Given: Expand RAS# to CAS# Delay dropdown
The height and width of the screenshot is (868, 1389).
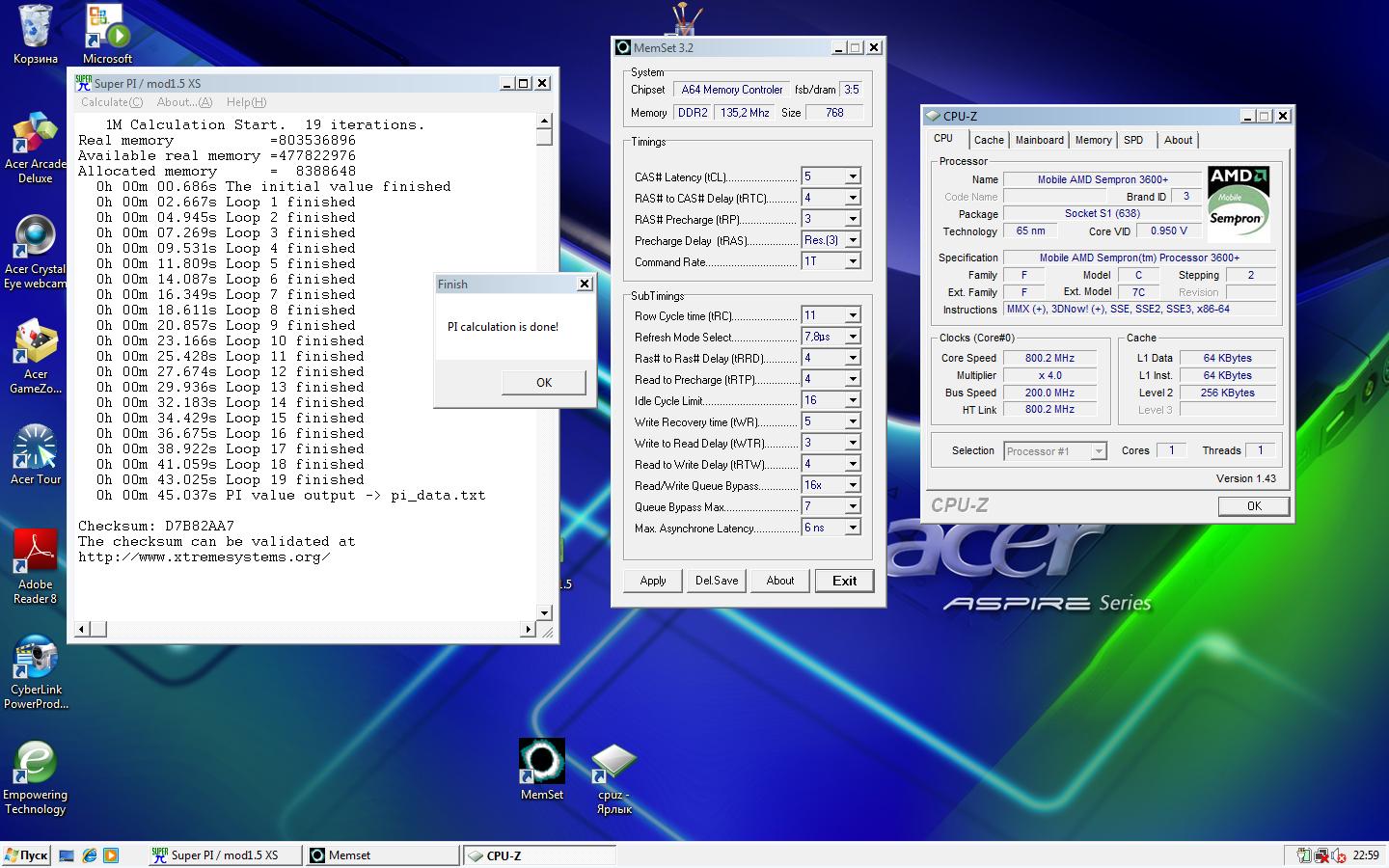Looking at the screenshot, I should [853, 198].
